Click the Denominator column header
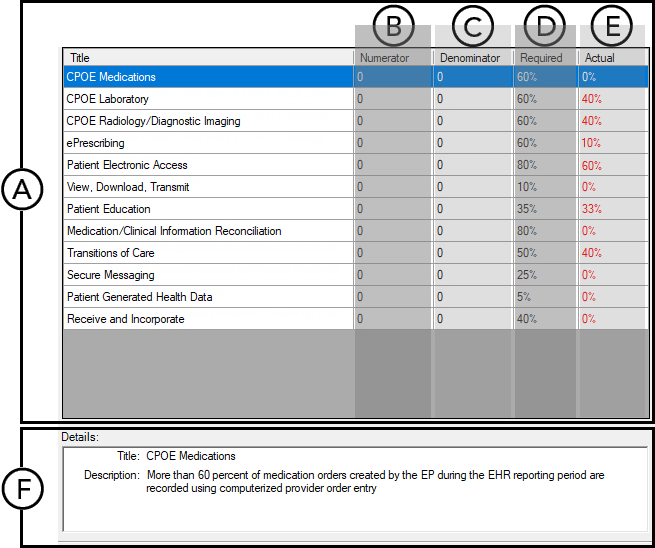Screen dimensions: 655x548 click(471, 58)
